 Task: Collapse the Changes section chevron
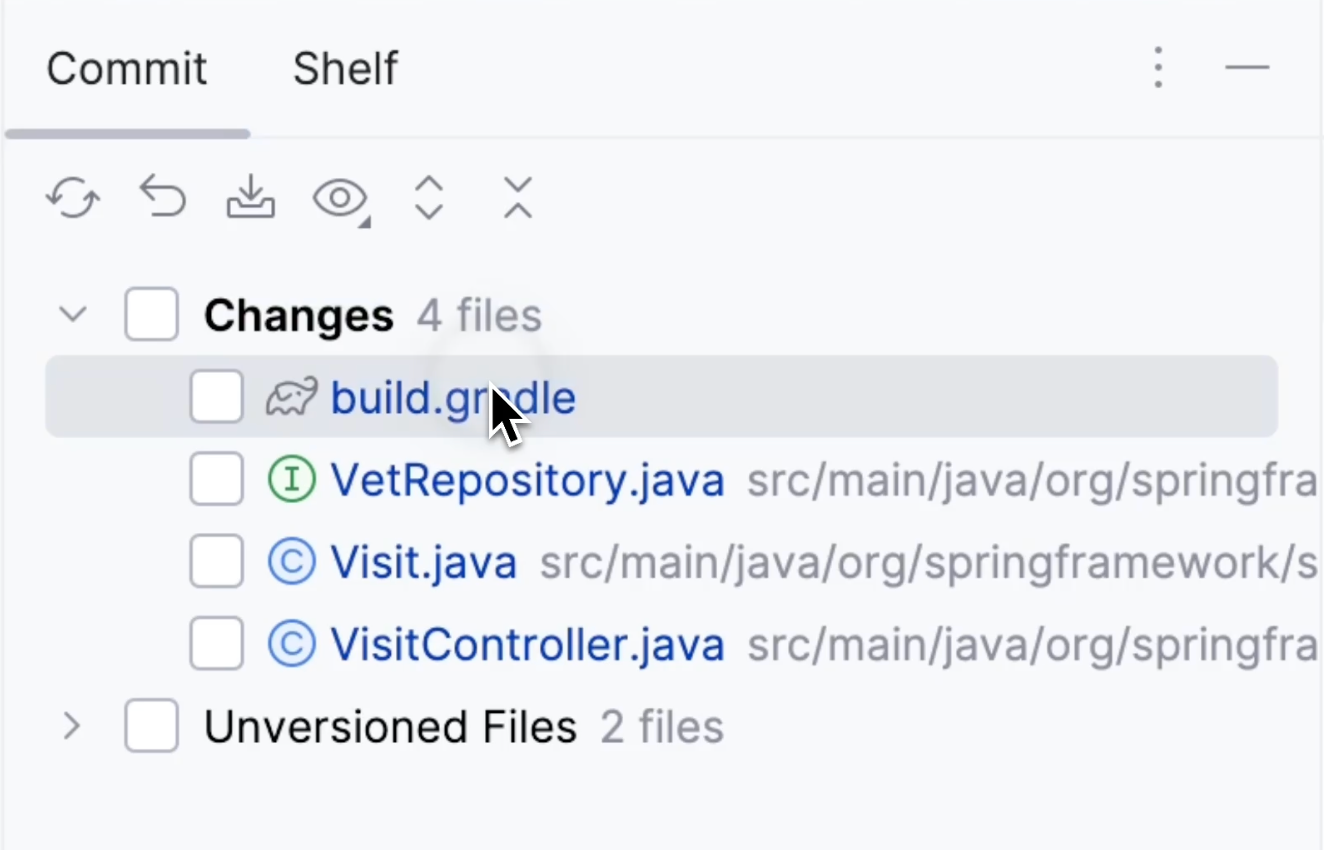click(x=71, y=313)
